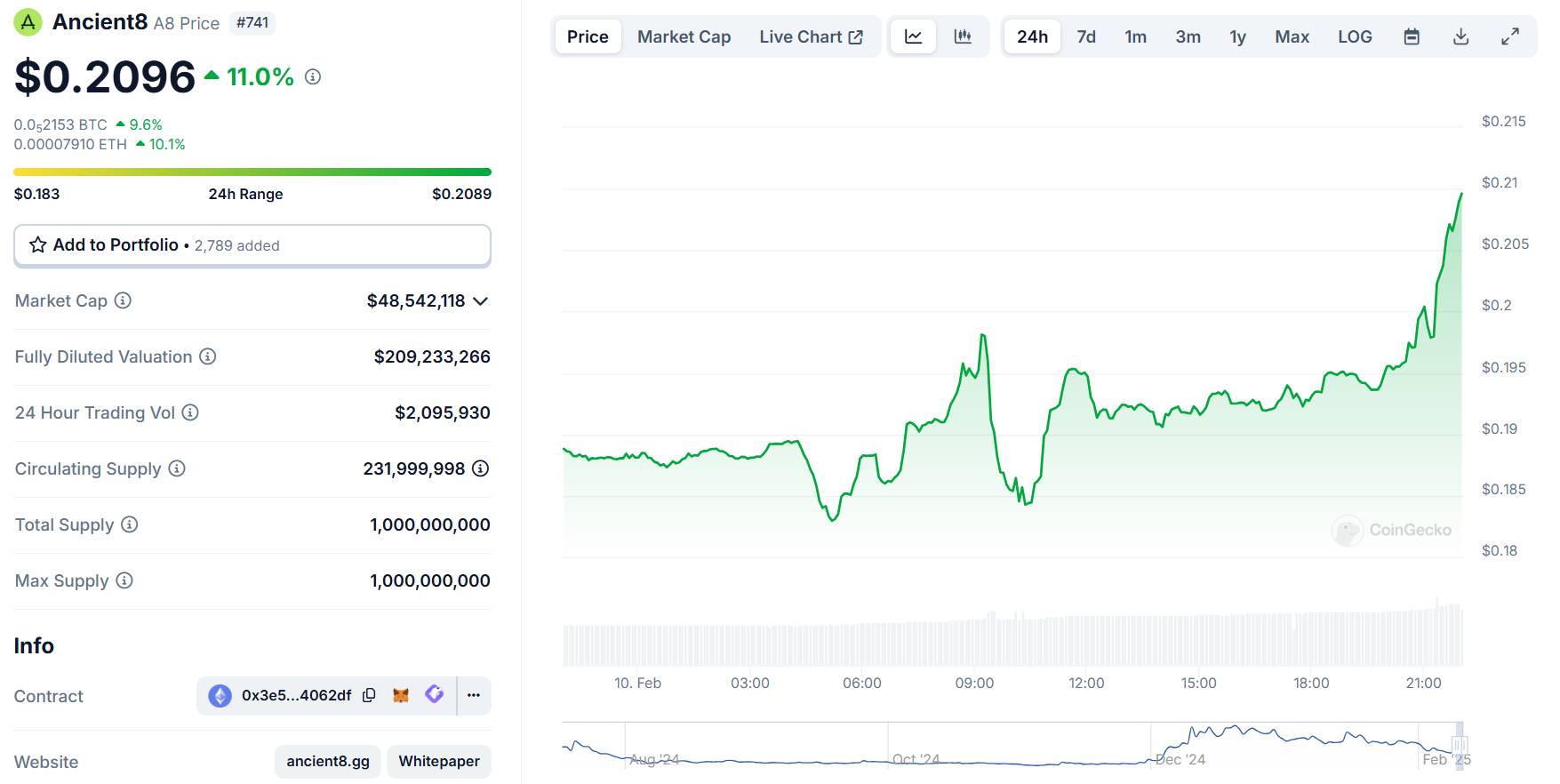Click the Ancient8 logo icon
The image size is (1560, 784).
click(28, 23)
